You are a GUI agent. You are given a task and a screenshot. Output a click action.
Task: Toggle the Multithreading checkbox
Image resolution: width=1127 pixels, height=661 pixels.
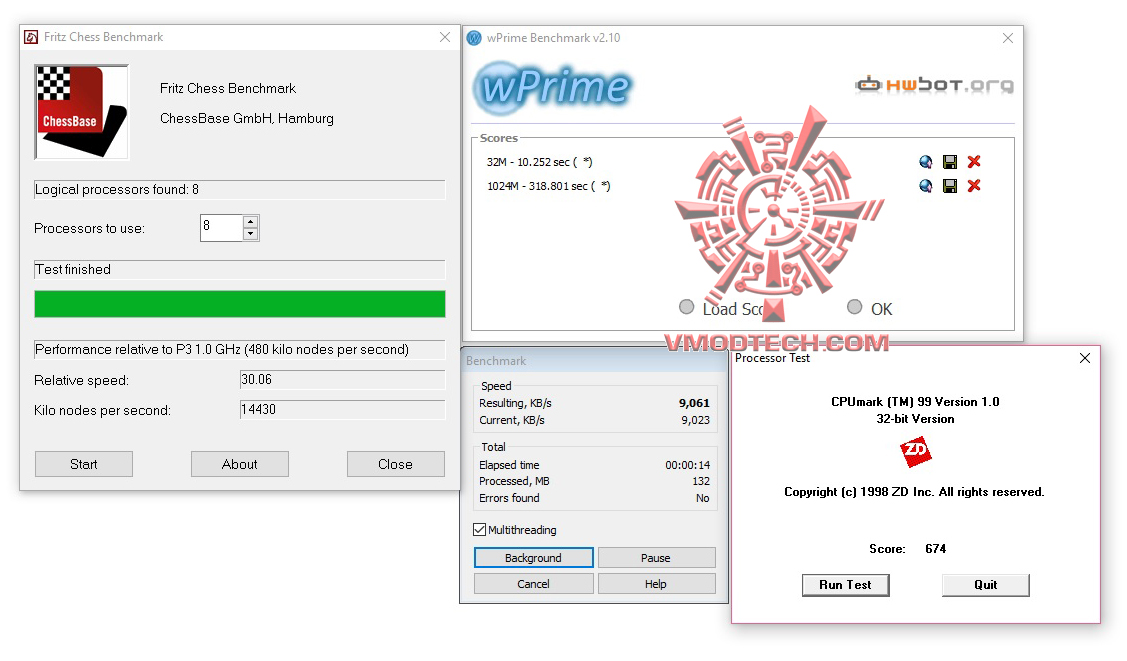point(479,530)
